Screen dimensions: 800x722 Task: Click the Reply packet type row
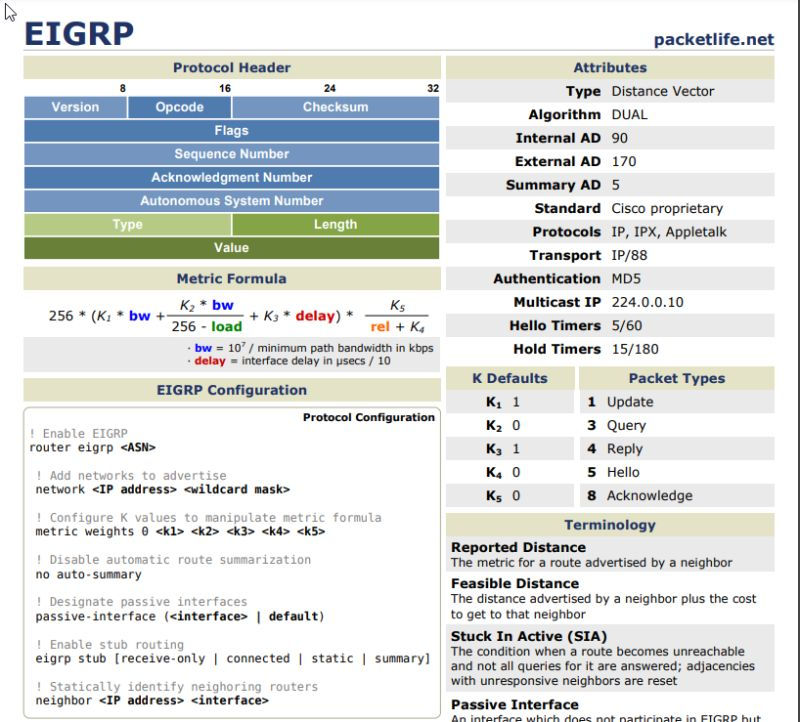pyautogui.click(x=677, y=449)
